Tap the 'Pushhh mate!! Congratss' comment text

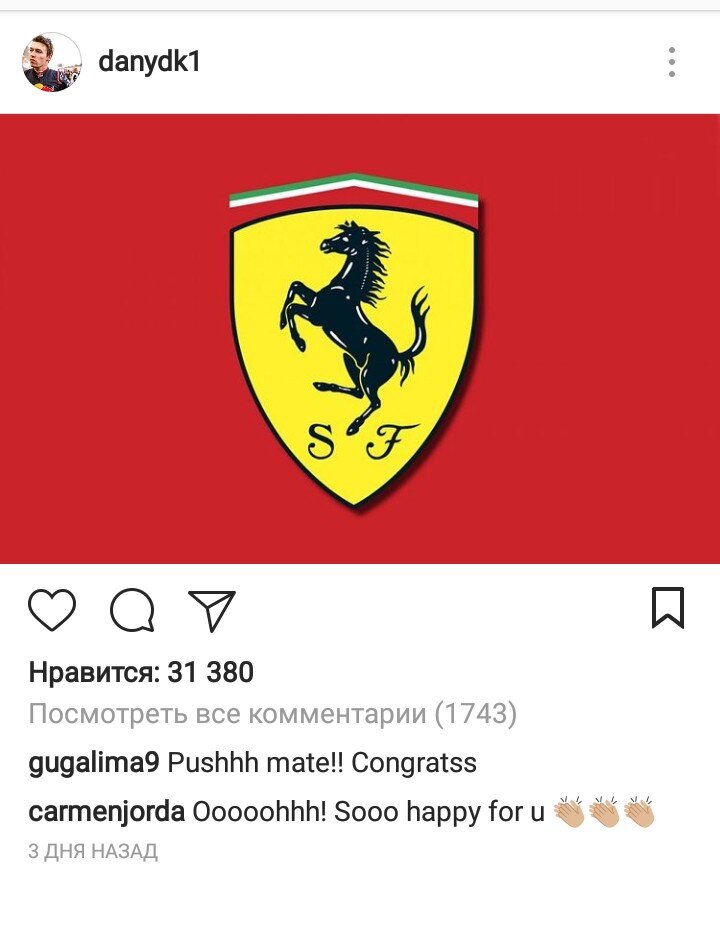point(322,763)
